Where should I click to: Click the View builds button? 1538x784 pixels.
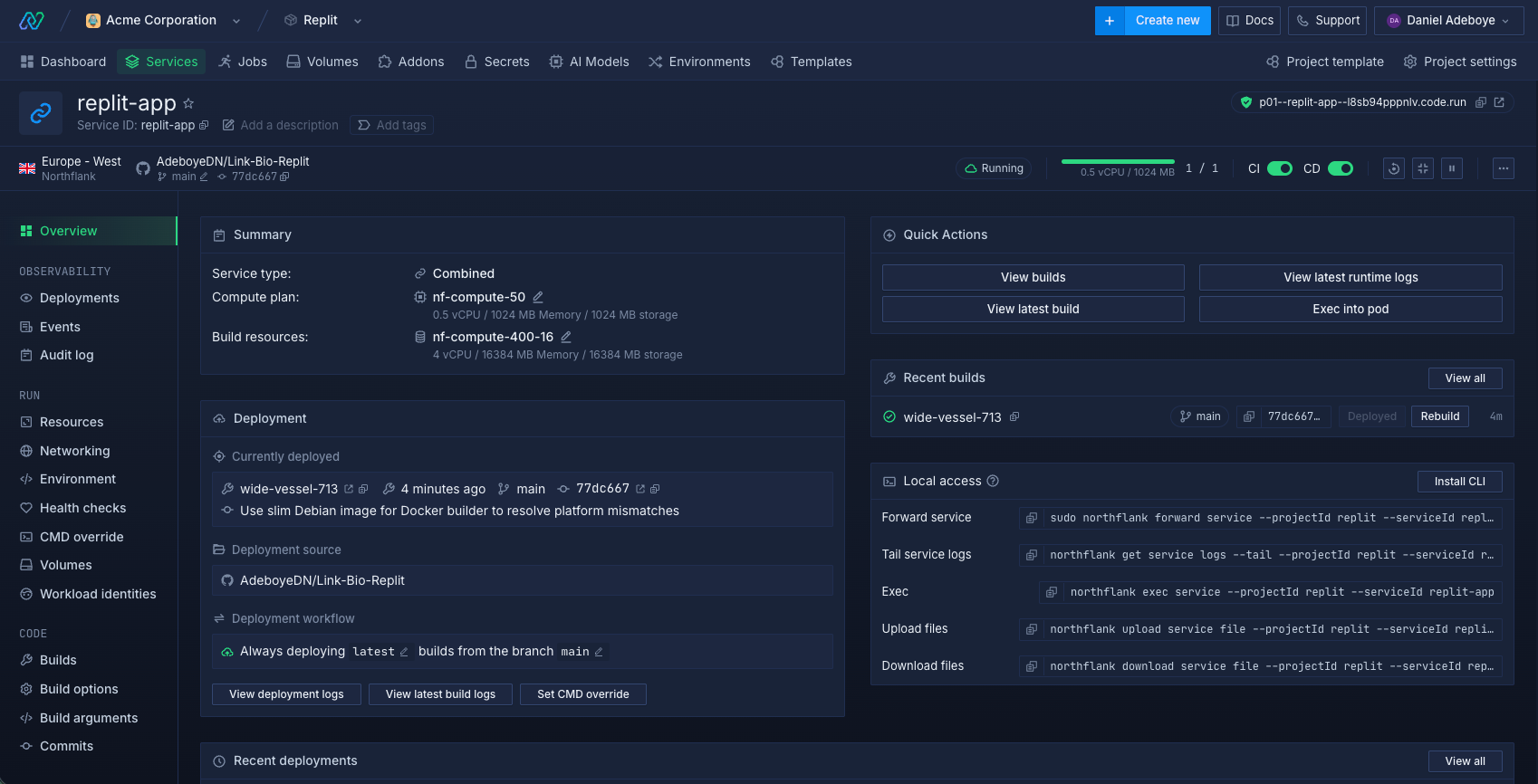pyautogui.click(x=1033, y=277)
